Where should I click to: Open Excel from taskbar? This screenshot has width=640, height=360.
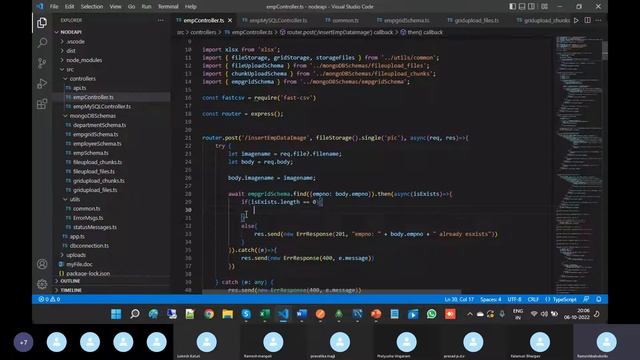[x=264, y=314]
